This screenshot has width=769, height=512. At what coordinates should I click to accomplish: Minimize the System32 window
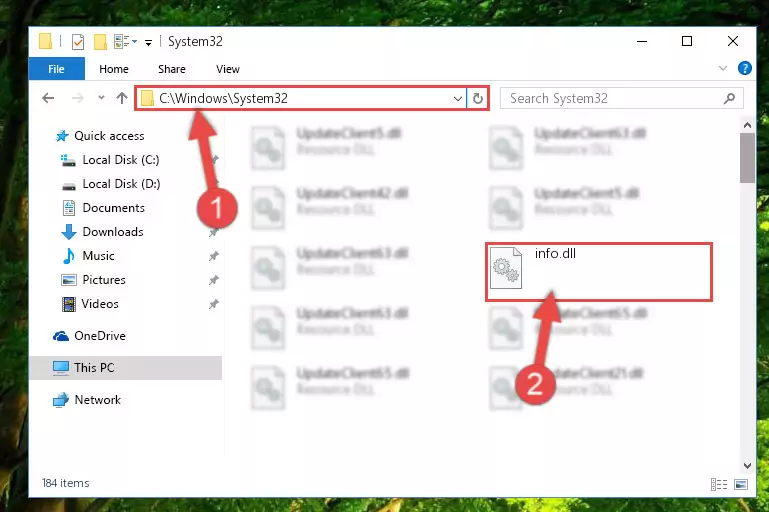pos(642,42)
